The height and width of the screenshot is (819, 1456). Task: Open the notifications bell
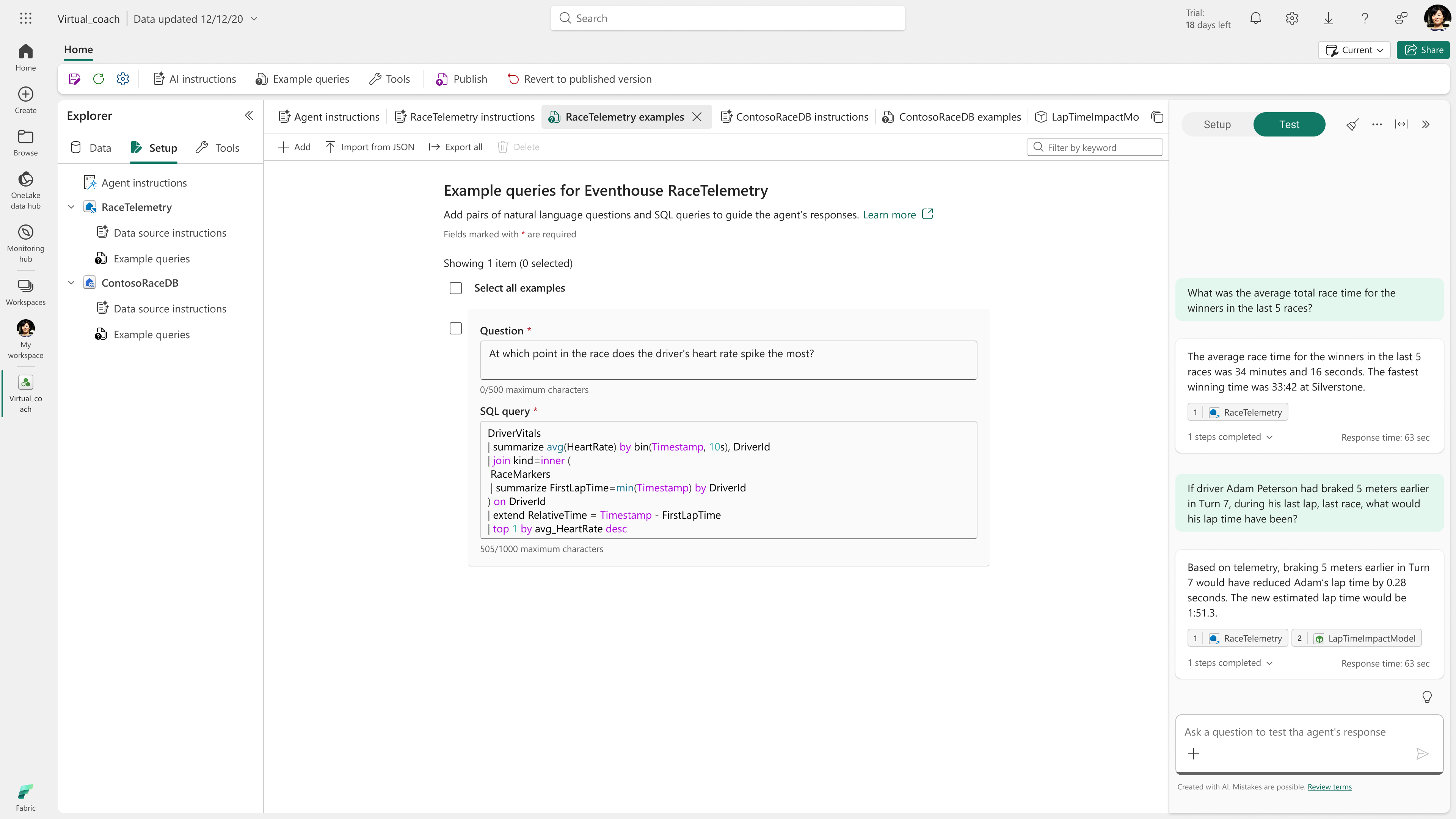[1255, 19]
